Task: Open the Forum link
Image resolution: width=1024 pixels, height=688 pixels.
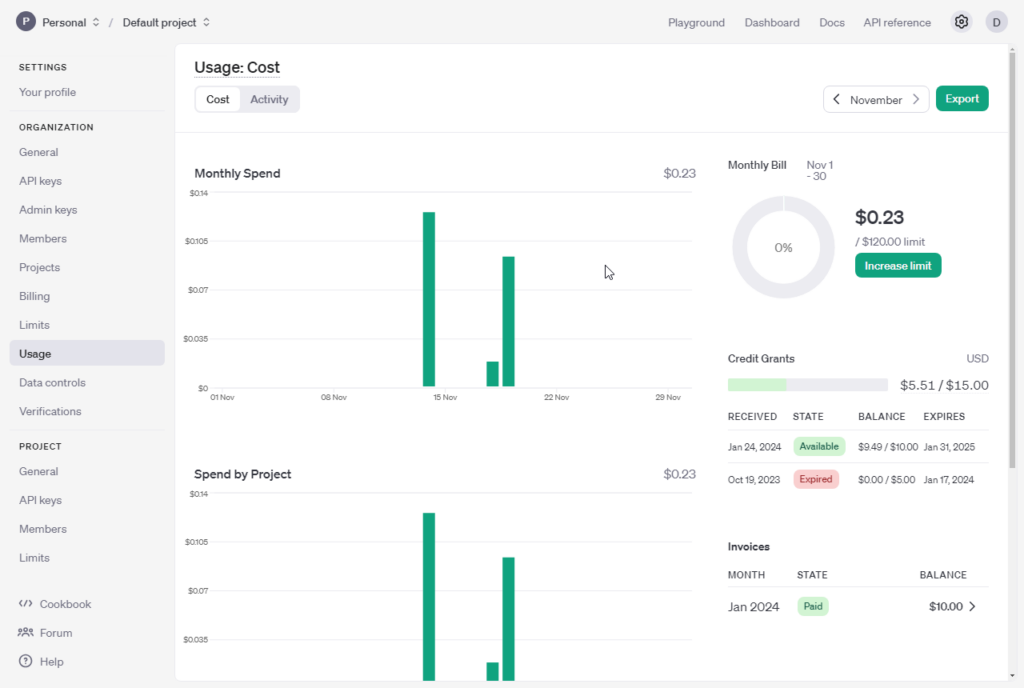Action: click(56, 633)
